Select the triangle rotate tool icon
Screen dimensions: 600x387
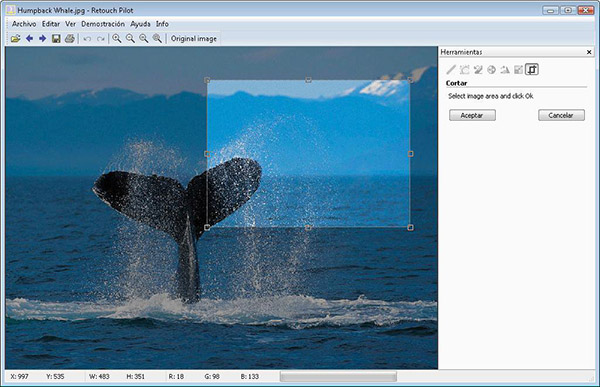505,70
